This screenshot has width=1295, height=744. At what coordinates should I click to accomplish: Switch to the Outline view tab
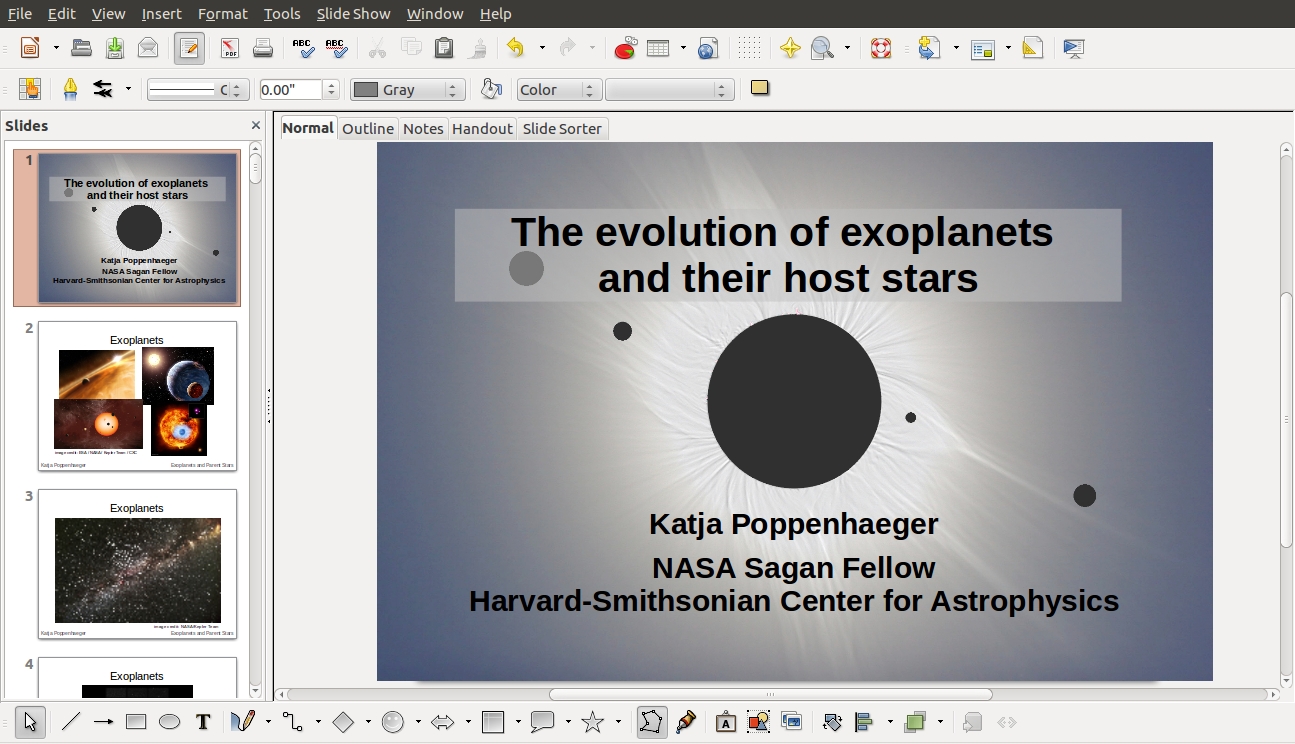click(368, 128)
